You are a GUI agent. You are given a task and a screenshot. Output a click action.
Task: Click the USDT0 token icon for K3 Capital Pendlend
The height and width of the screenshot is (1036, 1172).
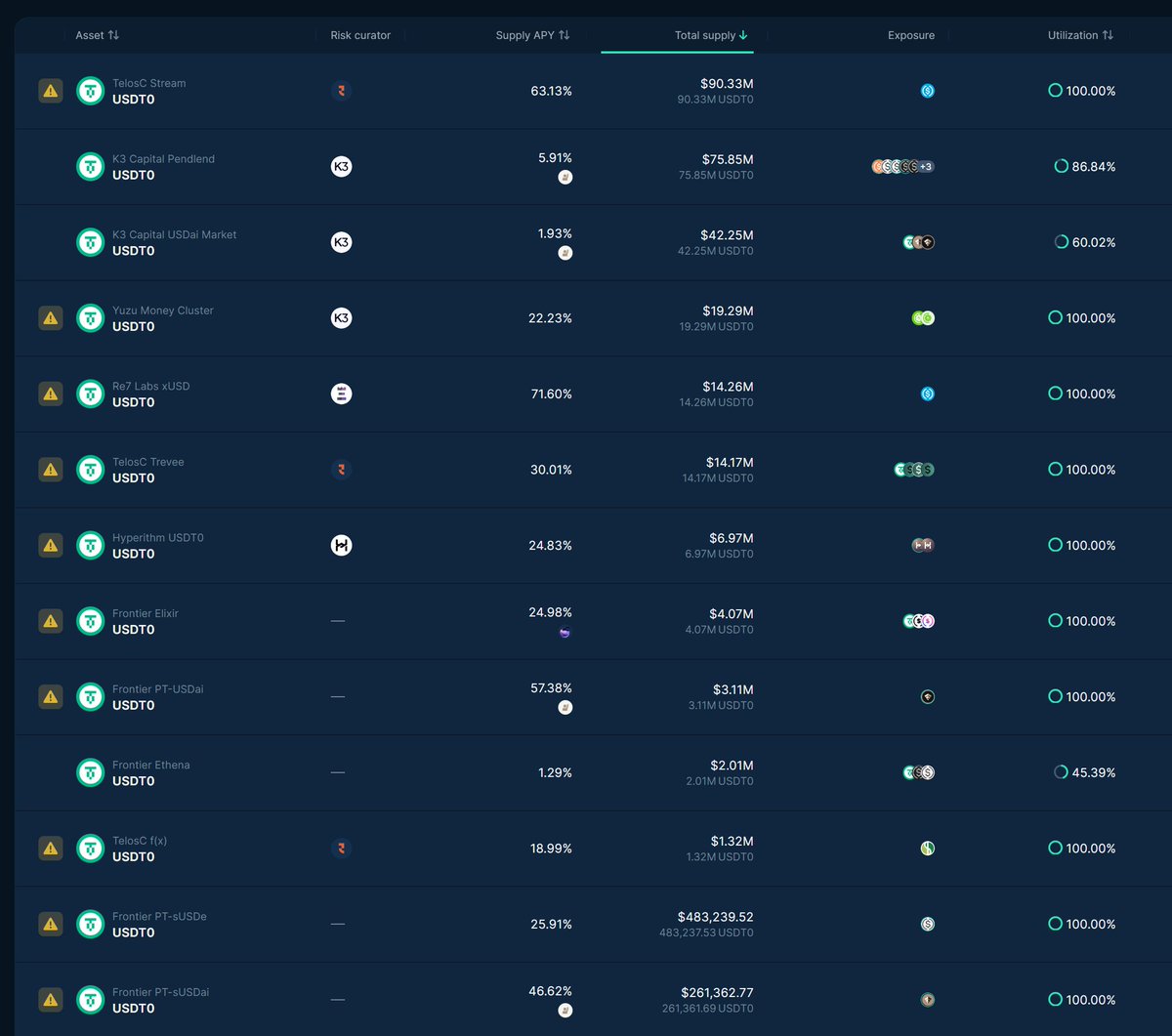(x=91, y=167)
